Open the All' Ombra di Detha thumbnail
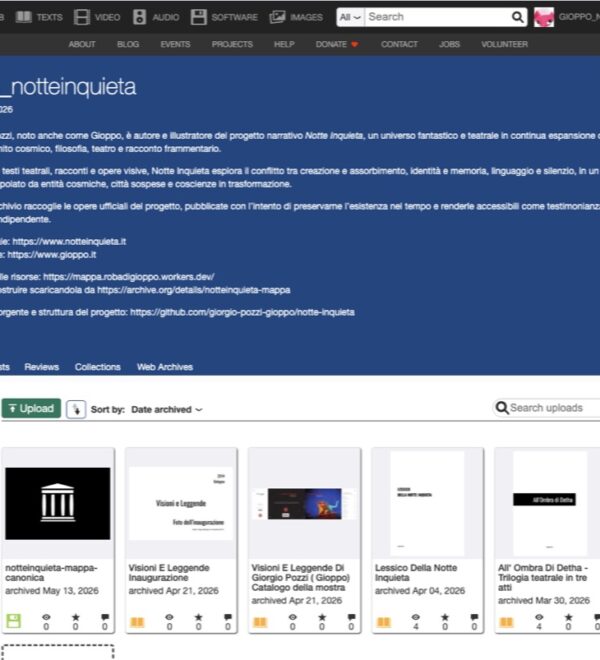 click(x=550, y=503)
